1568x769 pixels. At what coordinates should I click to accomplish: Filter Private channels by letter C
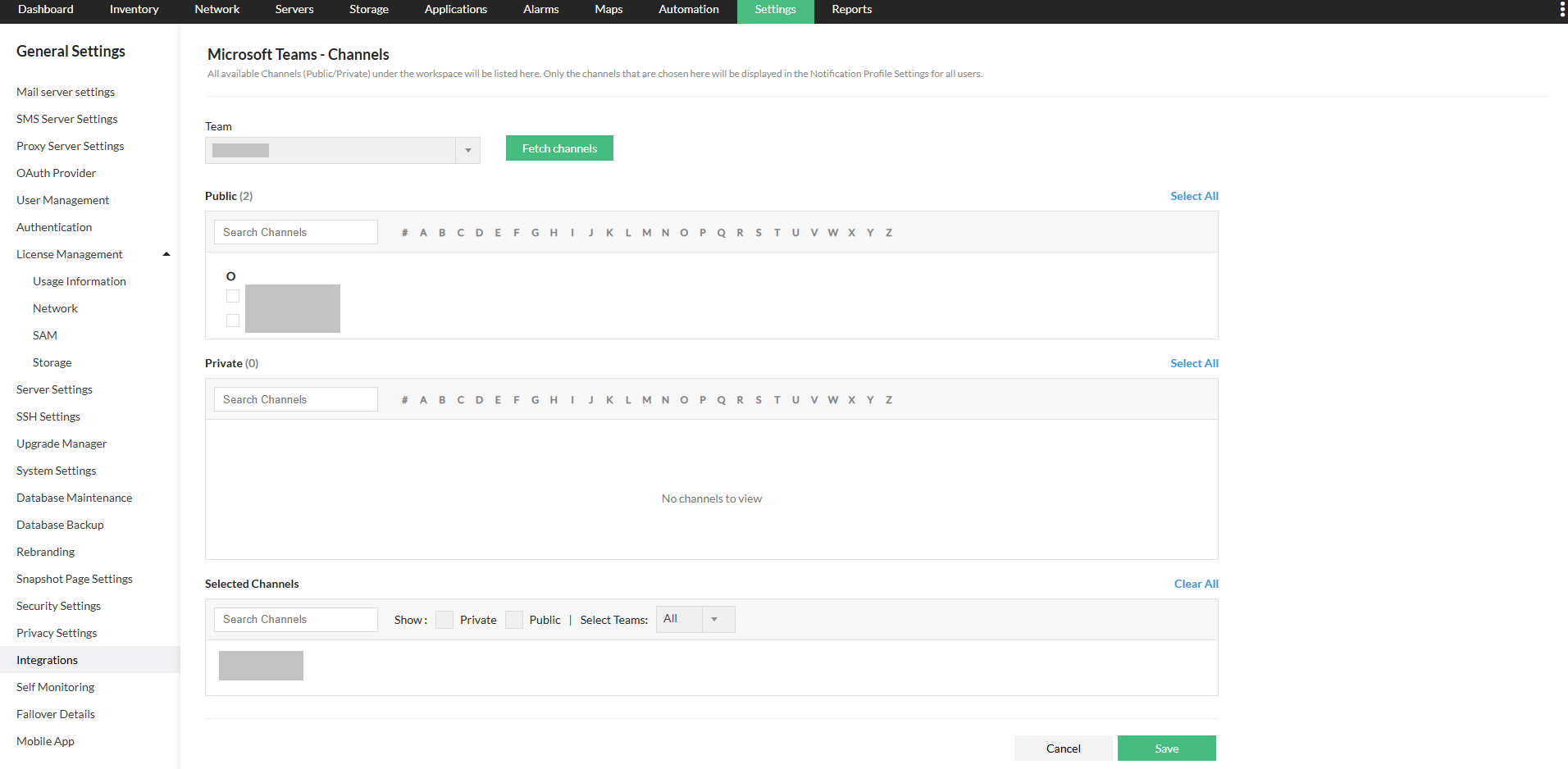tap(461, 400)
